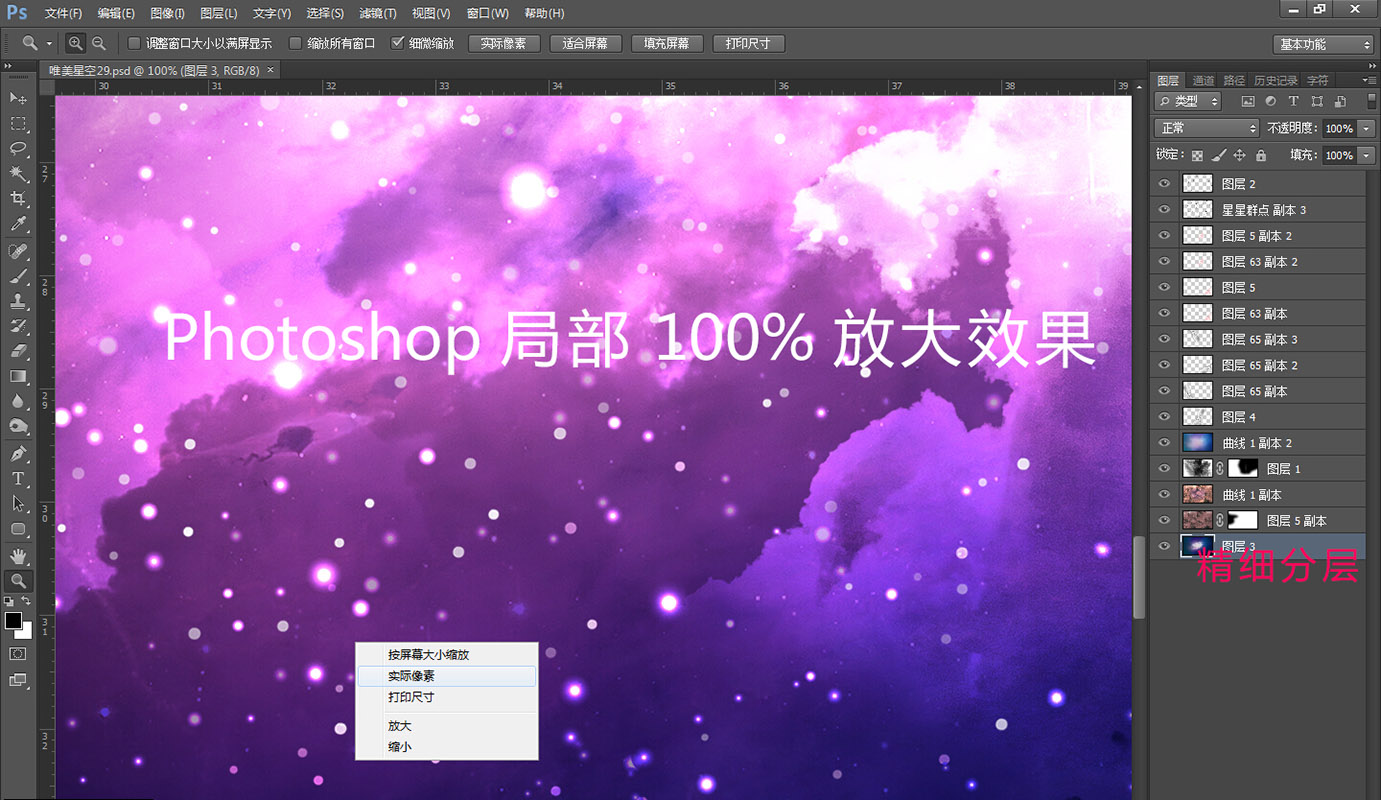1381x800 pixels.
Task: Select the Lasso tool
Action: pos(18,148)
